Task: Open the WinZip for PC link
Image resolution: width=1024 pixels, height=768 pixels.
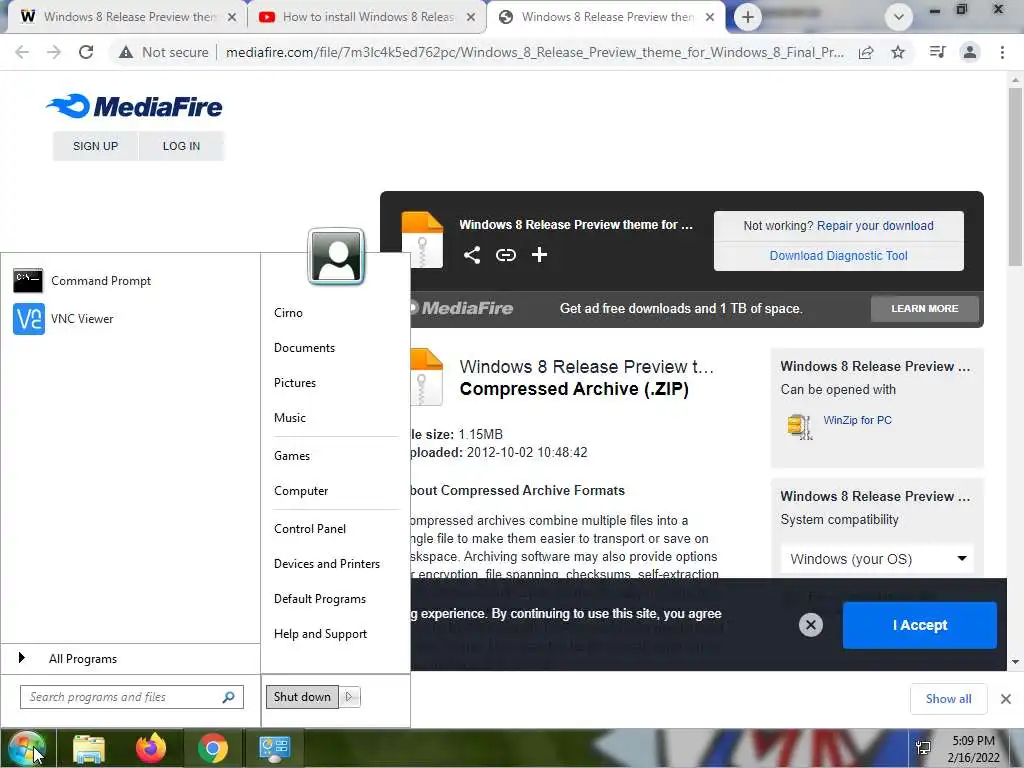Action: click(x=857, y=420)
